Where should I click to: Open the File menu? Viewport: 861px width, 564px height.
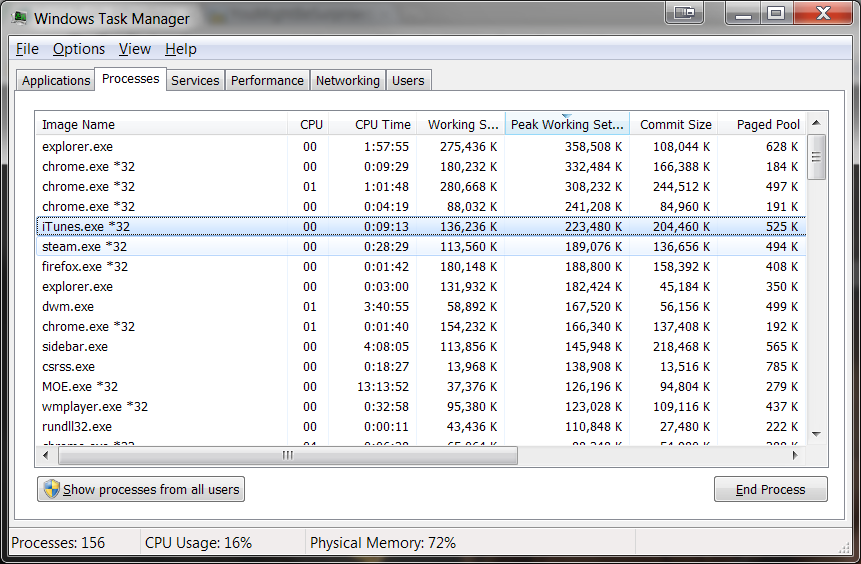(27, 49)
